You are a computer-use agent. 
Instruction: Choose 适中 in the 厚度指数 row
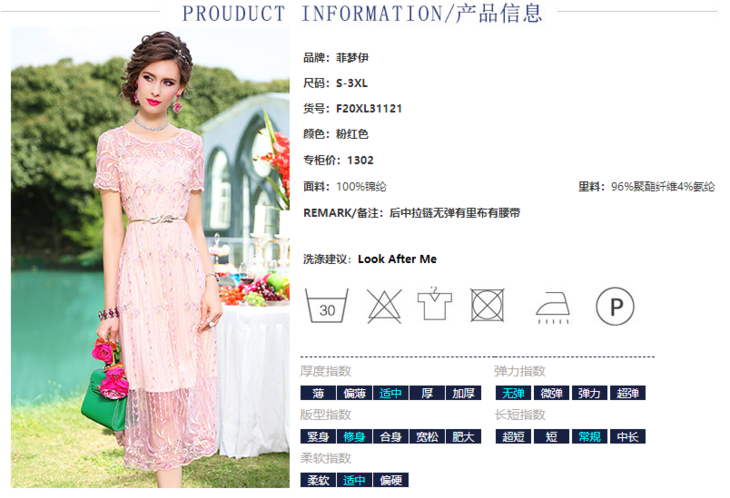coord(390,394)
